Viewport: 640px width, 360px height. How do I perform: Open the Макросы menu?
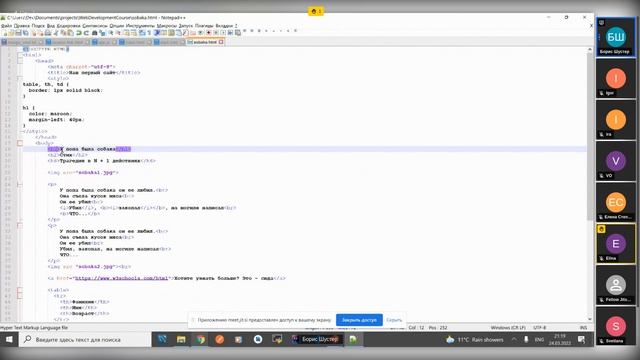(167, 26)
